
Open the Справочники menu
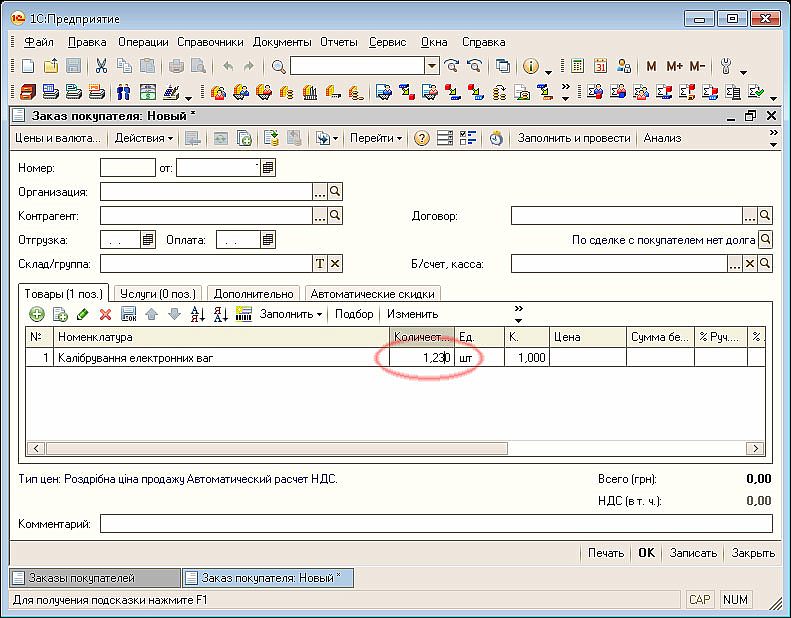point(210,42)
